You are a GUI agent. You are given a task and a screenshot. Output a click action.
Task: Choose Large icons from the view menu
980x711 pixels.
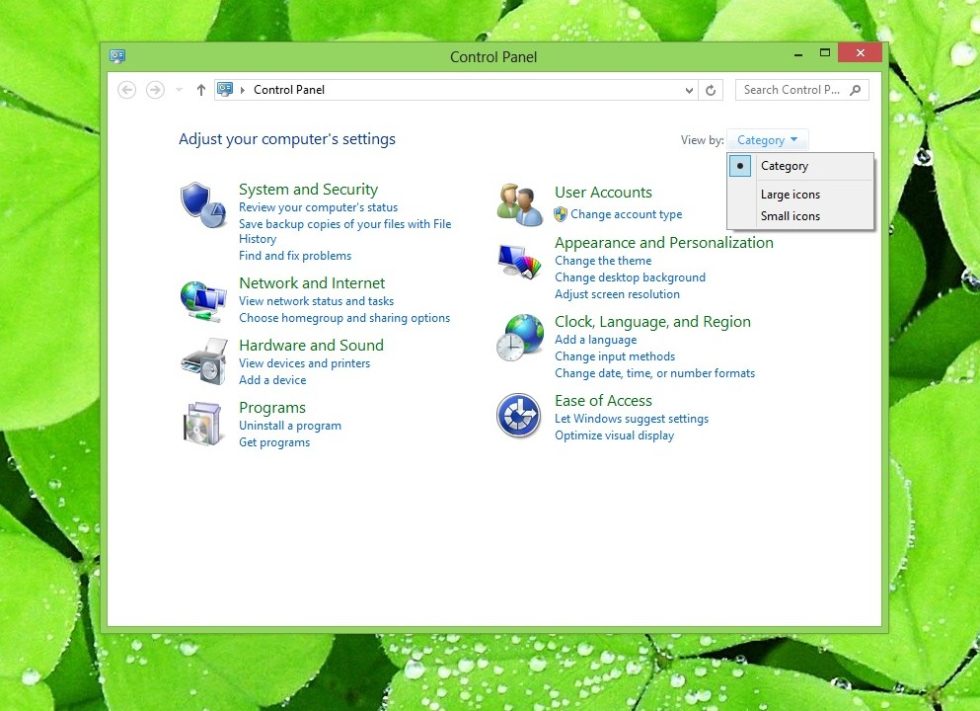789,194
